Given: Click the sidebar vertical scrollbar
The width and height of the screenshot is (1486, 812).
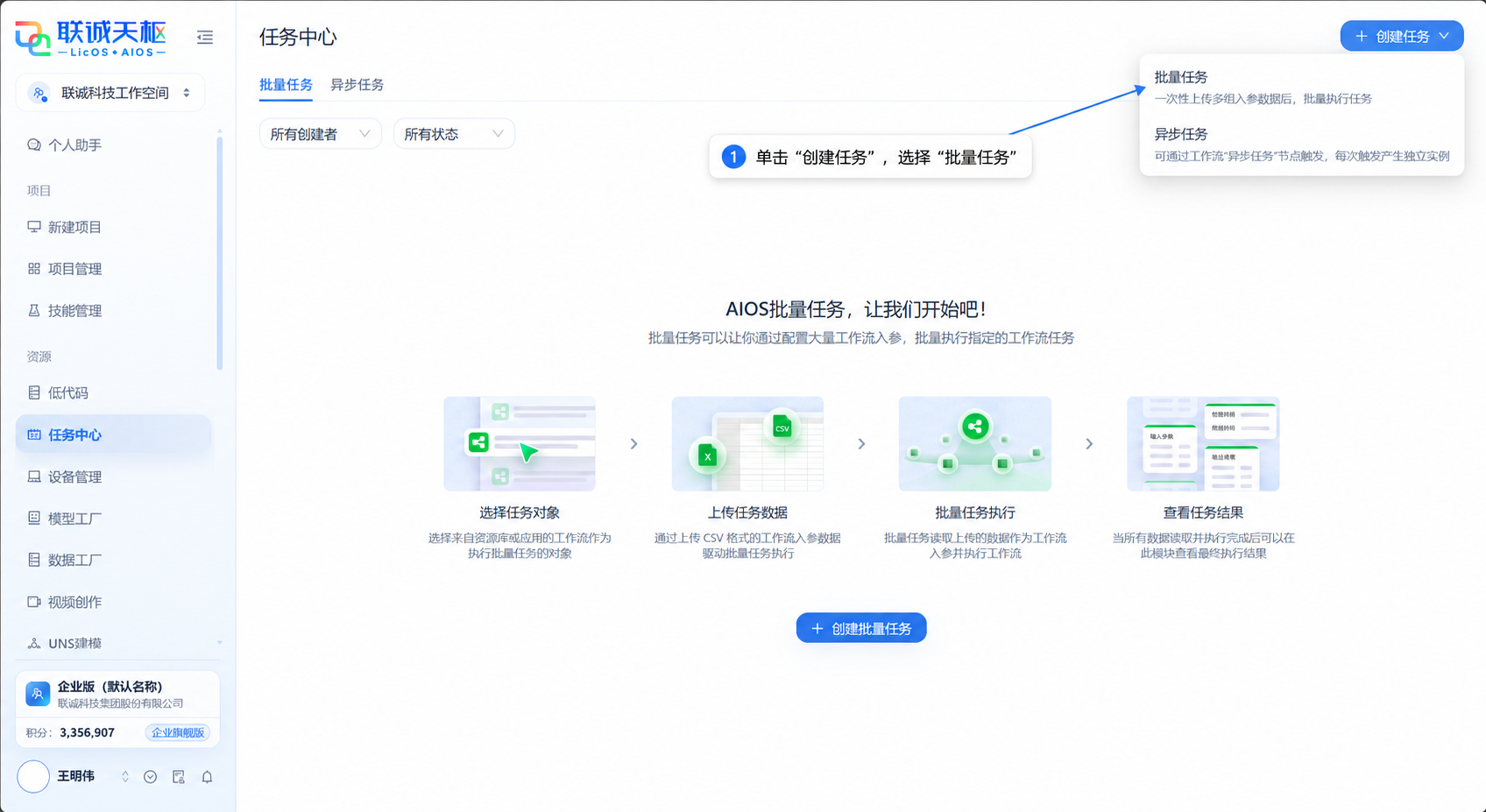Looking at the screenshot, I should tap(220, 252).
